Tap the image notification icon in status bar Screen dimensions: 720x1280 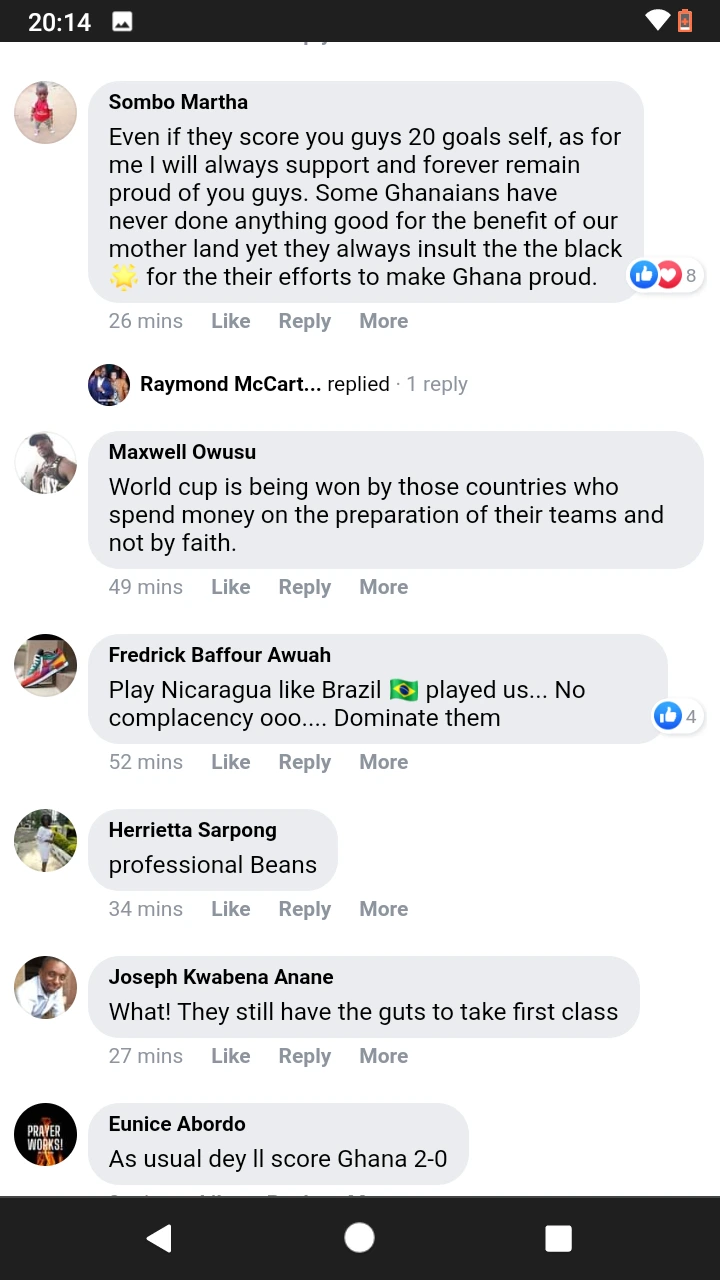coord(122,21)
